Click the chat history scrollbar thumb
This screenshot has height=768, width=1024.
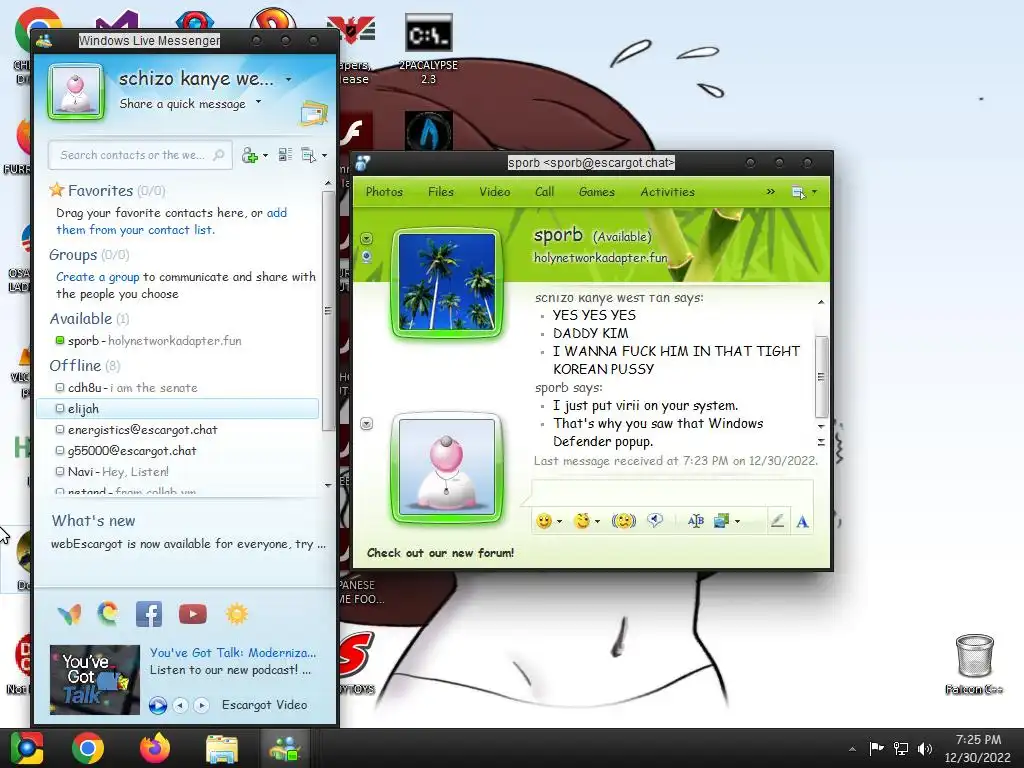click(821, 377)
